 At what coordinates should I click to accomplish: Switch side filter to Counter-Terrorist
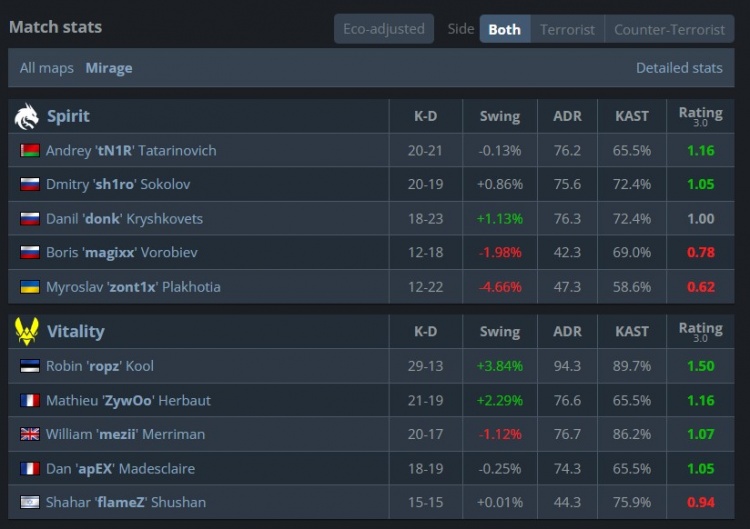coord(669,29)
